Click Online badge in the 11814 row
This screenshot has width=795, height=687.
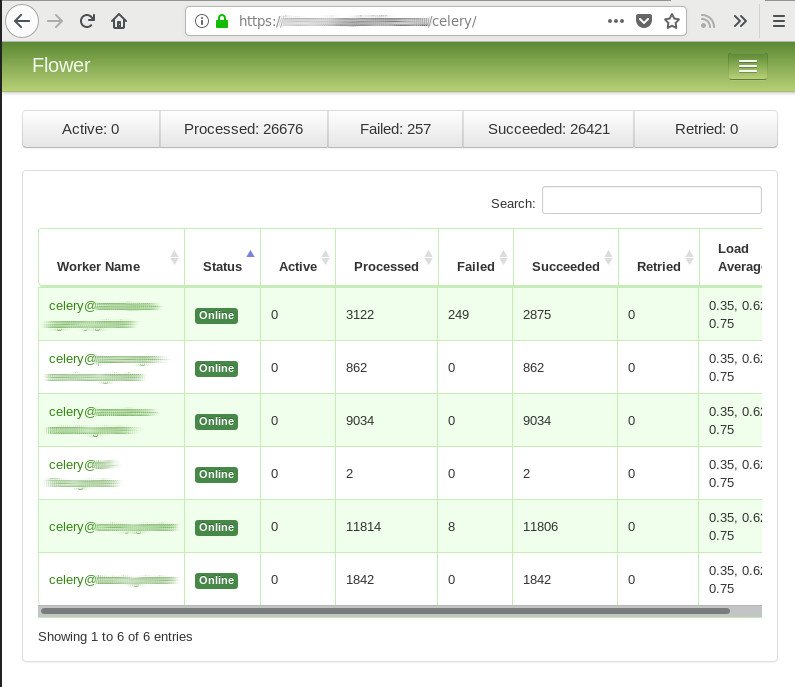[x=216, y=527]
